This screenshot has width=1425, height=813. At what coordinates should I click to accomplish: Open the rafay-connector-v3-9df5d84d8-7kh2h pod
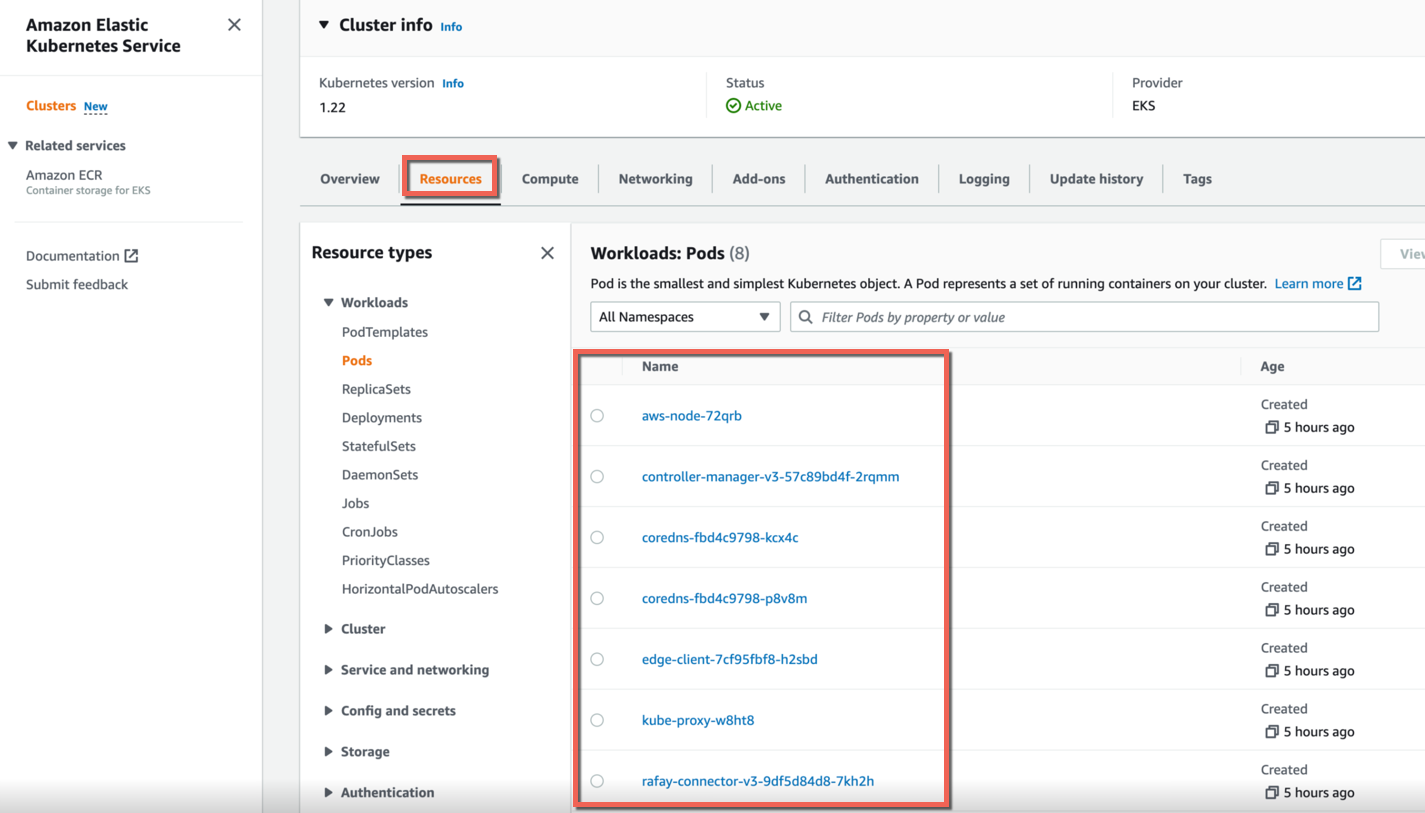pos(758,782)
